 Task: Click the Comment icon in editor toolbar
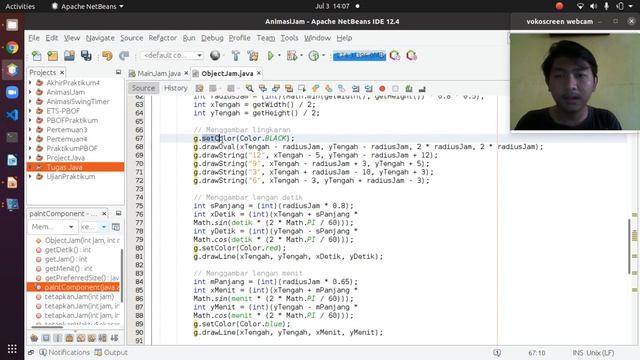409,88
